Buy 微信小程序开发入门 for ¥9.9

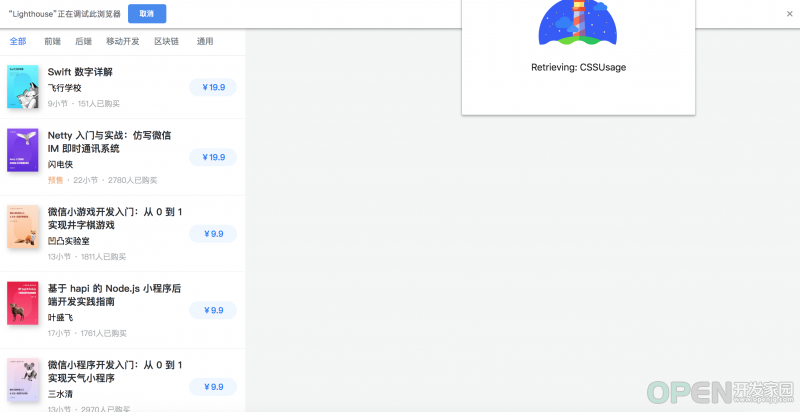(x=213, y=387)
